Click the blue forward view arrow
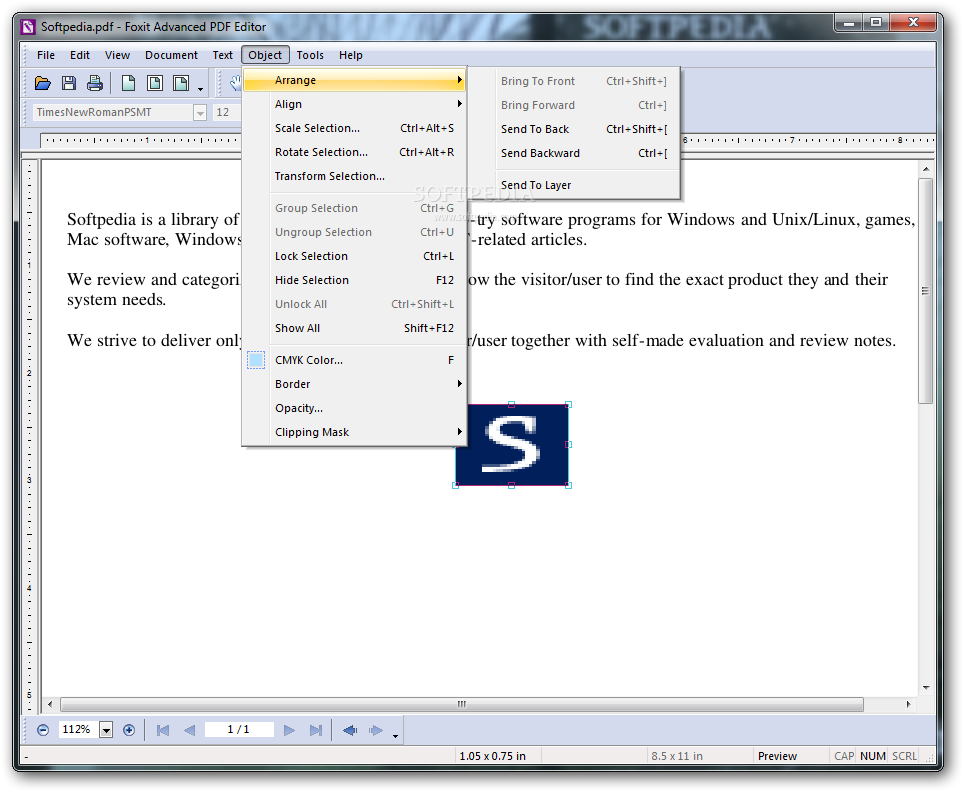This screenshot has height=792, width=964. pyautogui.click(x=376, y=730)
